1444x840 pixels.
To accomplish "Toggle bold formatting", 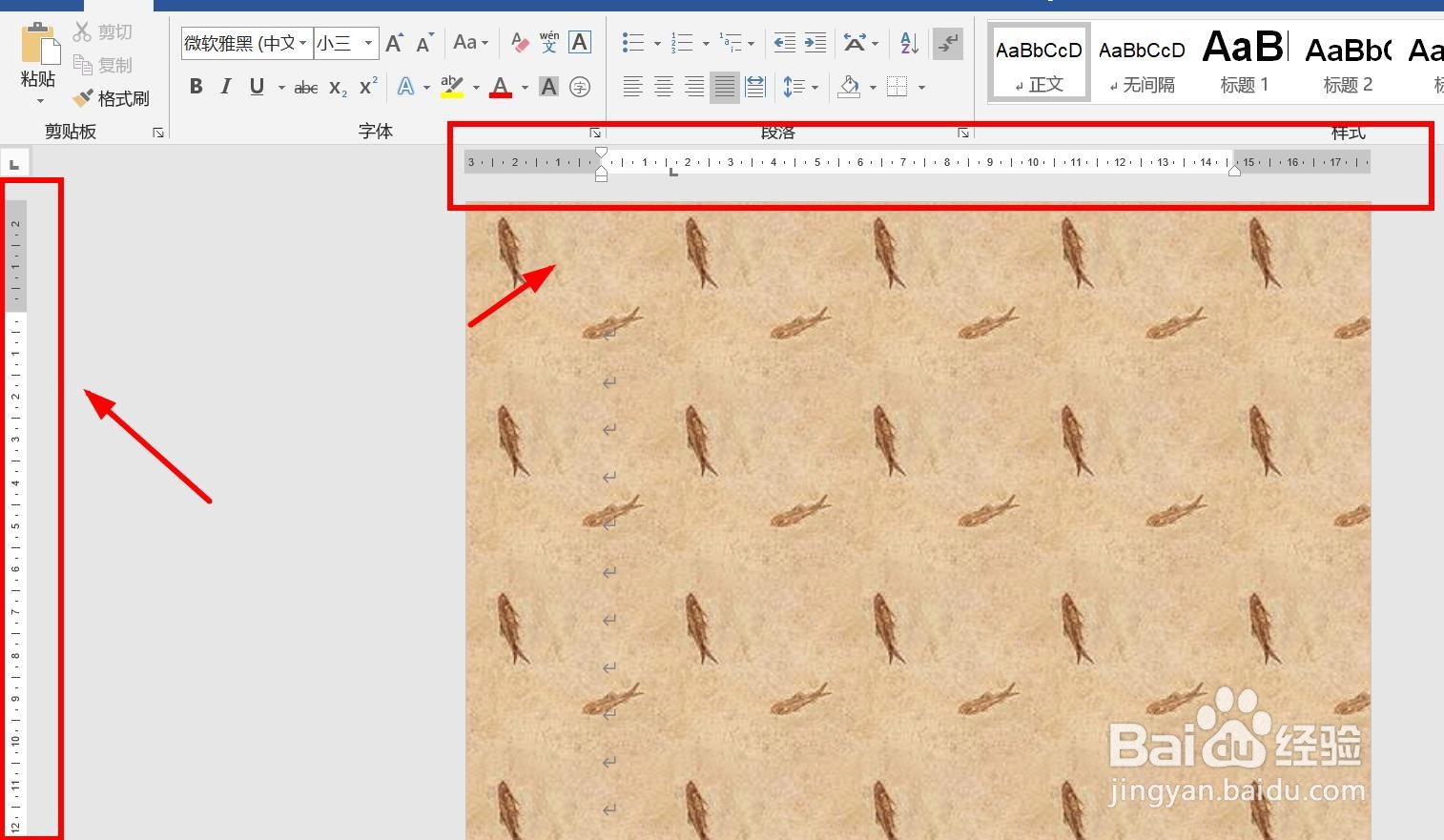I will 196,87.
